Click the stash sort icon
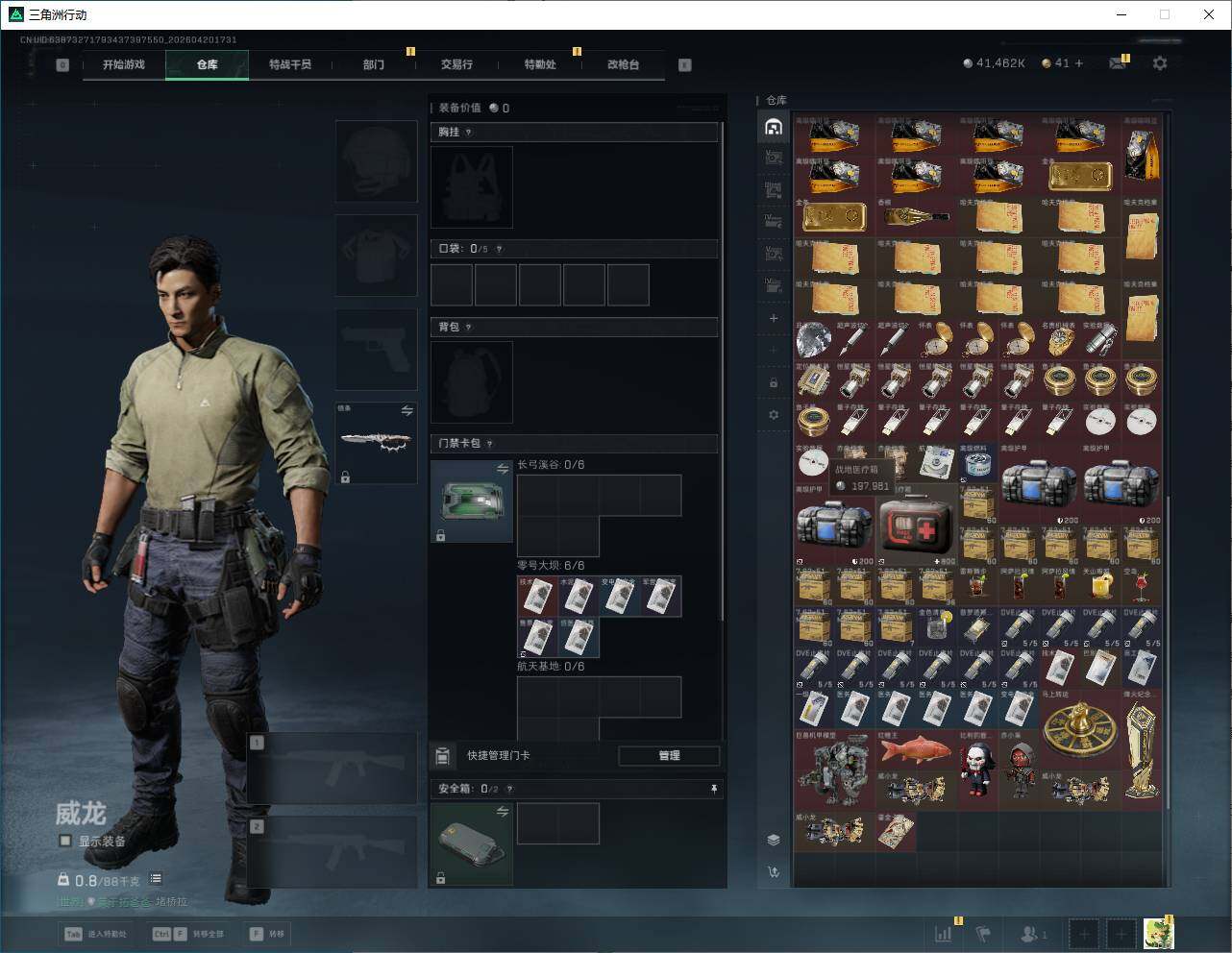The height and width of the screenshot is (953, 1232). pyautogui.click(x=774, y=872)
